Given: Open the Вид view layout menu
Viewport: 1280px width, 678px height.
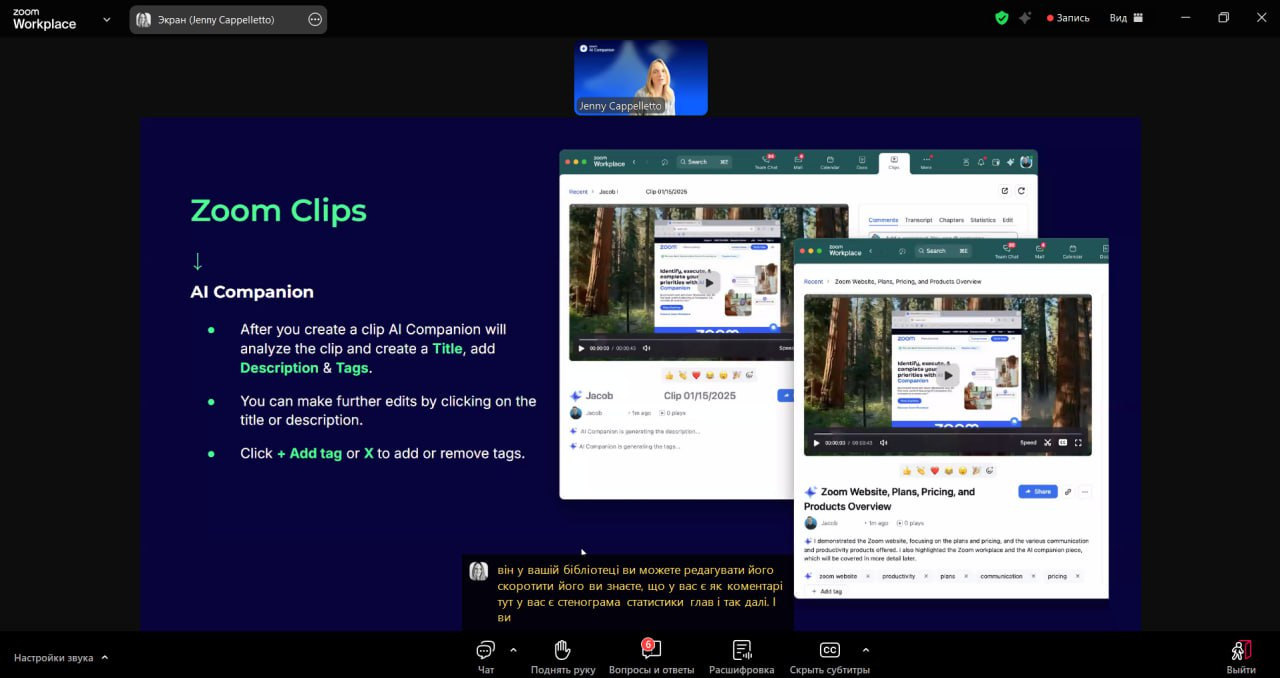Looking at the screenshot, I should tap(1126, 18).
